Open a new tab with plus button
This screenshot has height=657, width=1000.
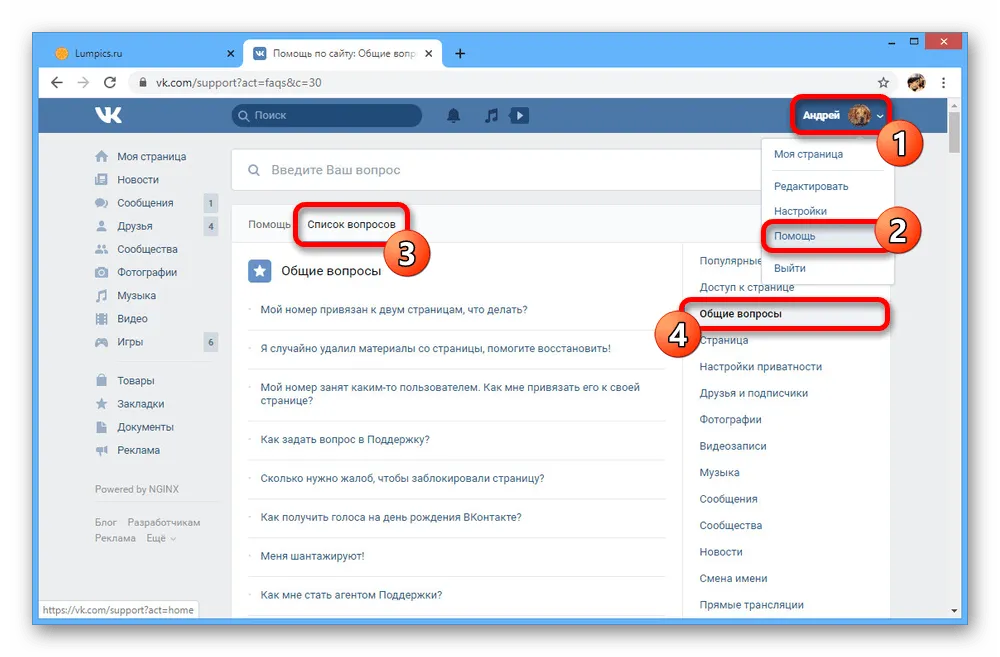pos(460,54)
